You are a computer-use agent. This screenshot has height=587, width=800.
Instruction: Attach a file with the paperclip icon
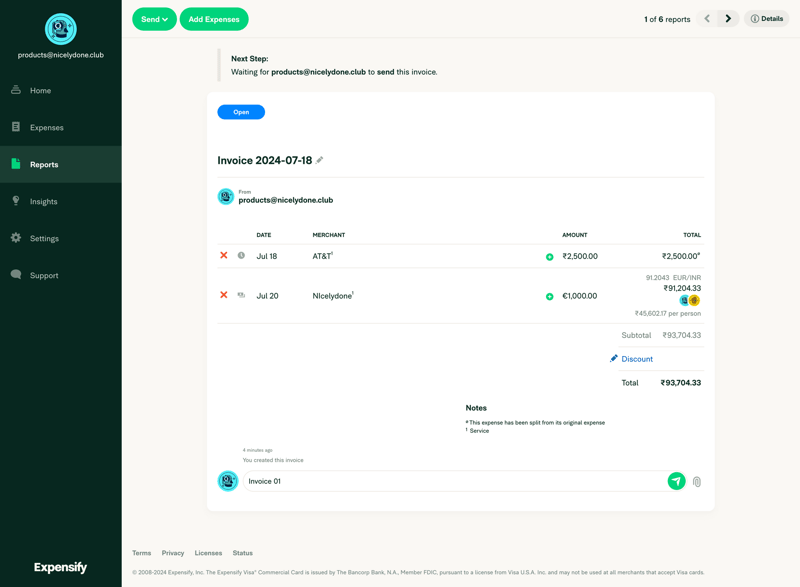tap(697, 481)
